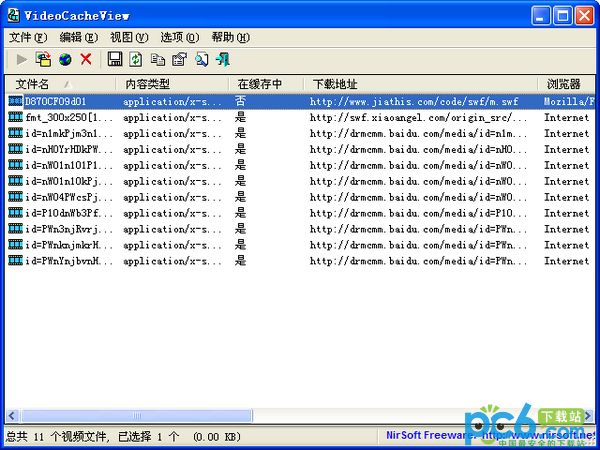The width and height of the screenshot is (600, 450).
Task: Click the Copy Selected Items icon
Action: click(x=157, y=60)
